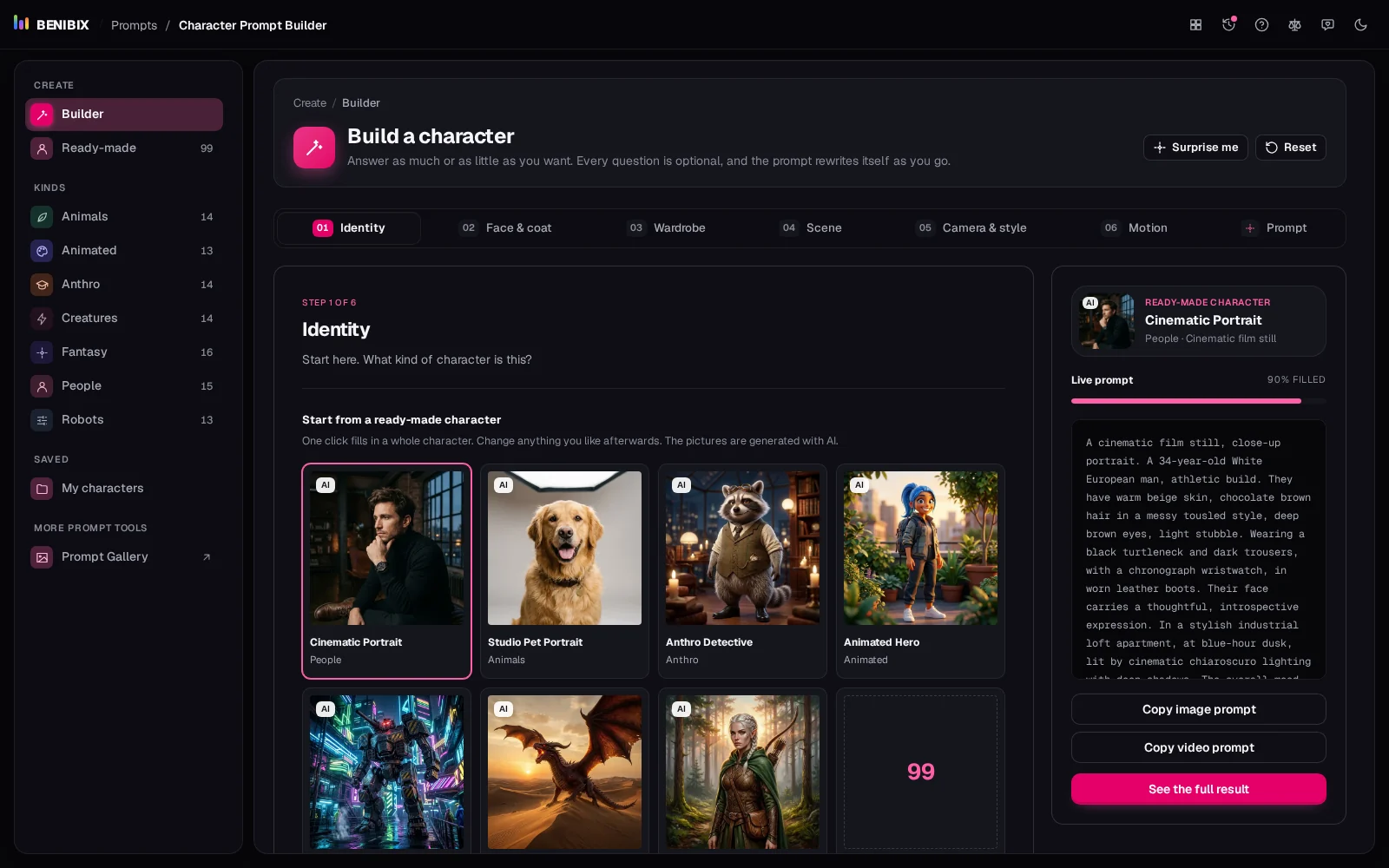1389x868 pixels.
Task: Toggle dark mode with the moon icon
Action: [x=1360, y=25]
